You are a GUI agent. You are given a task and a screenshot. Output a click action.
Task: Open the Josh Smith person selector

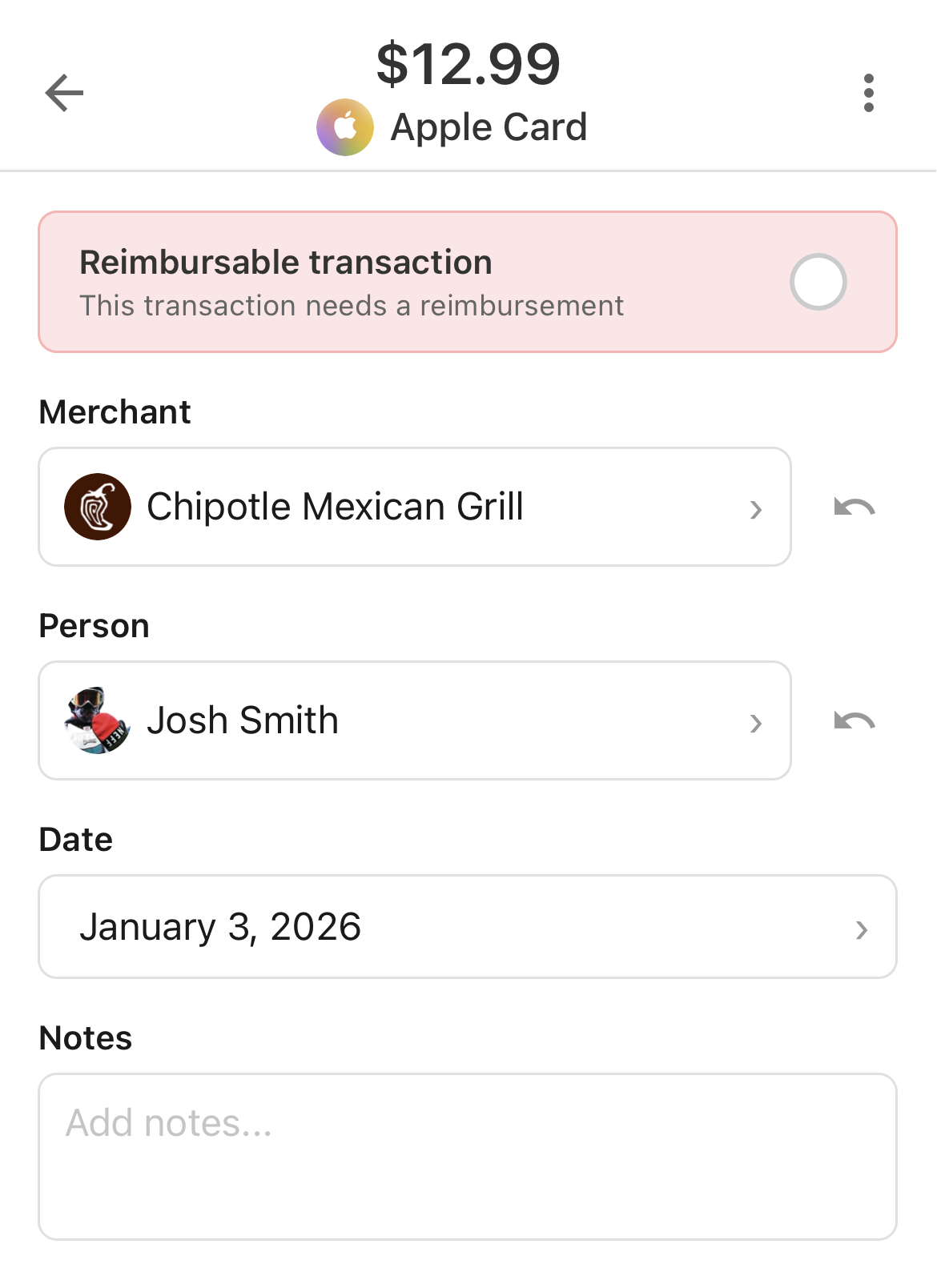pos(400,720)
